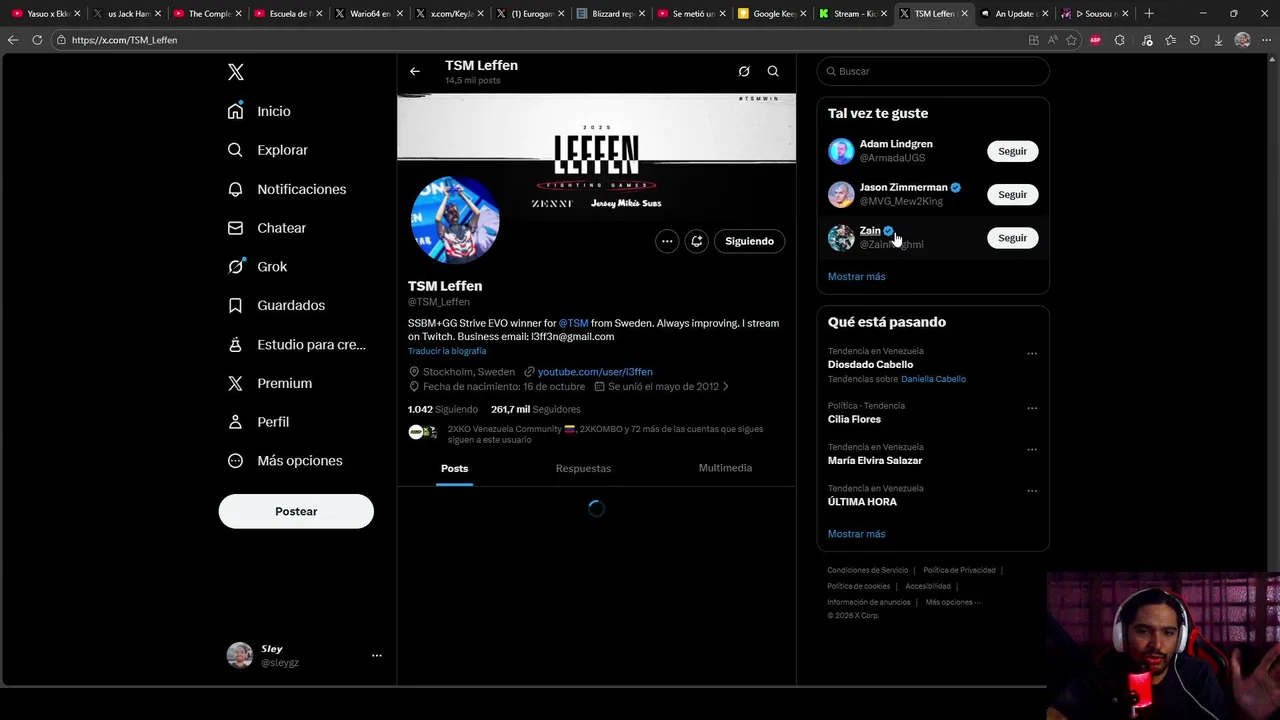Click the Postear button
The image size is (1280, 720).
296,511
